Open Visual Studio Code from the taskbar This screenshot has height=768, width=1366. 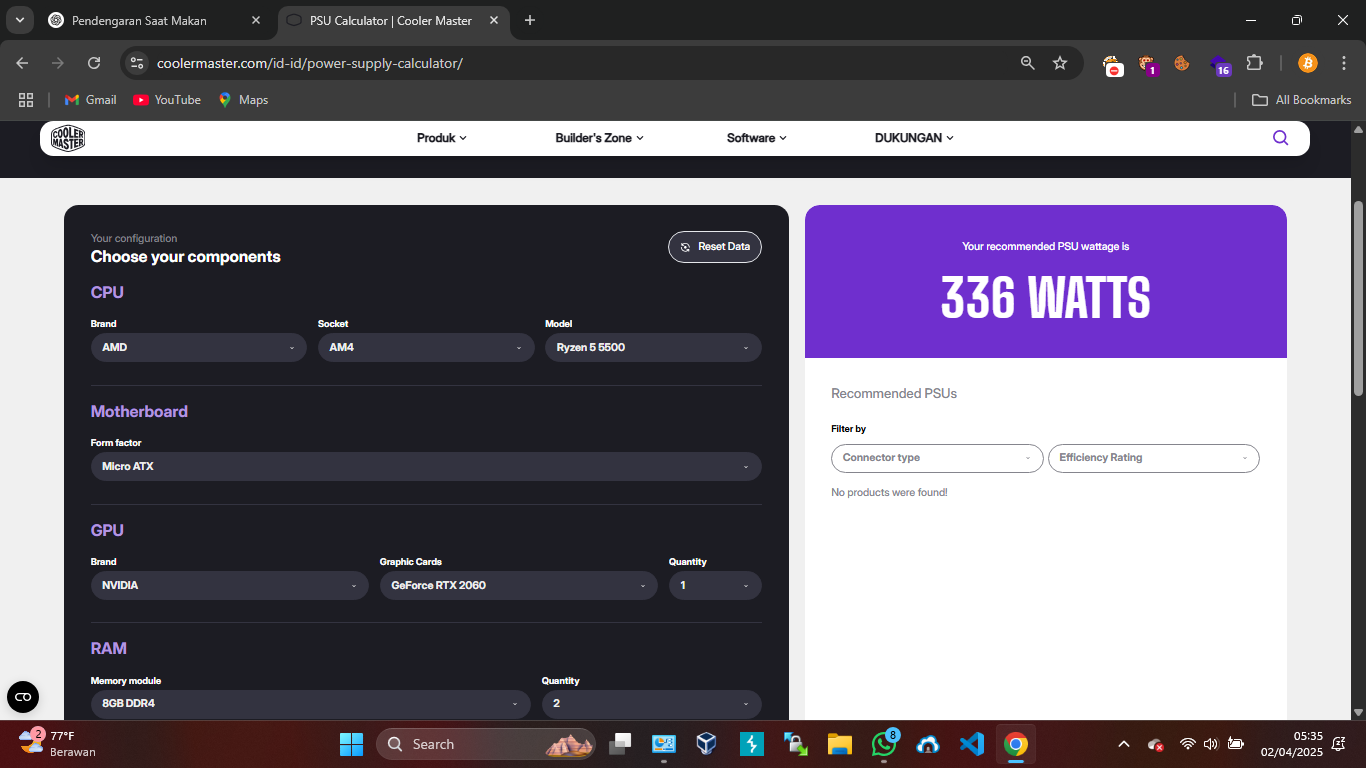971,744
